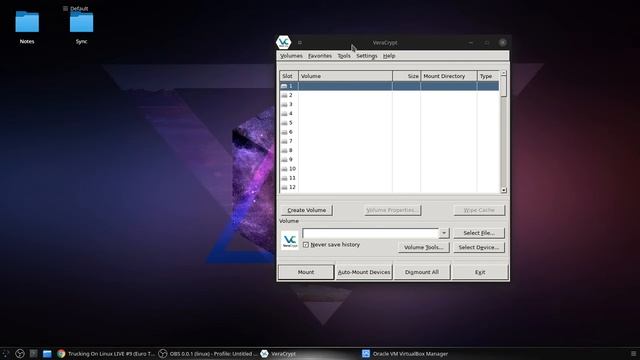Open the Notes folder on desktop

pyautogui.click(x=27, y=22)
